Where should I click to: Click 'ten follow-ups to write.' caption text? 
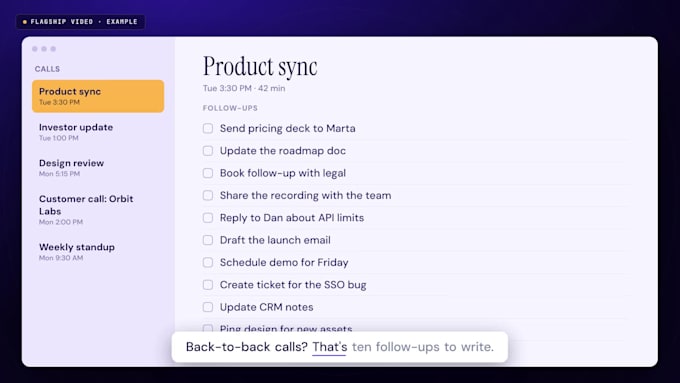point(423,347)
